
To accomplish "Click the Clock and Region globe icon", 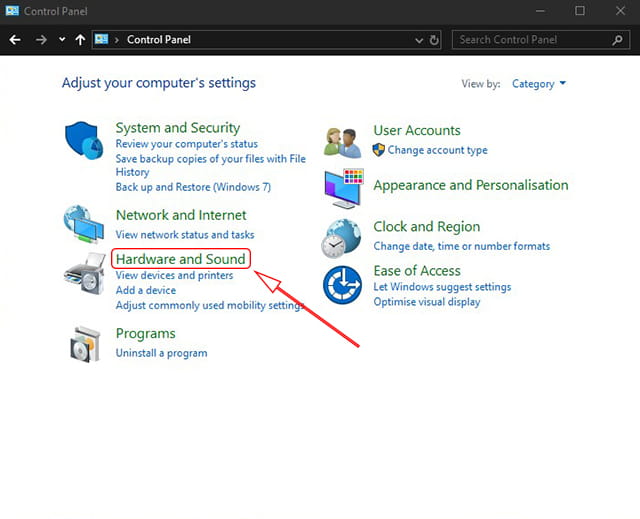I will click(x=341, y=238).
